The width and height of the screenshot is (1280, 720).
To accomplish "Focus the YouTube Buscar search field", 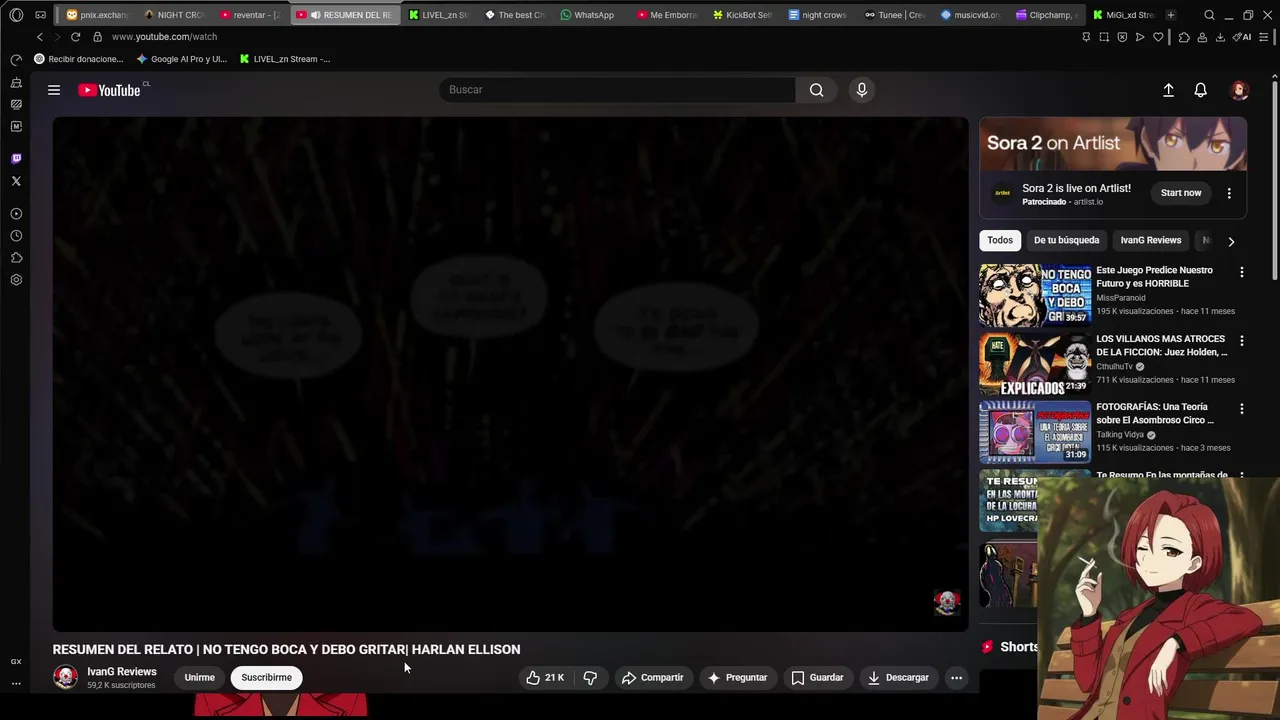I will point(617,90).
